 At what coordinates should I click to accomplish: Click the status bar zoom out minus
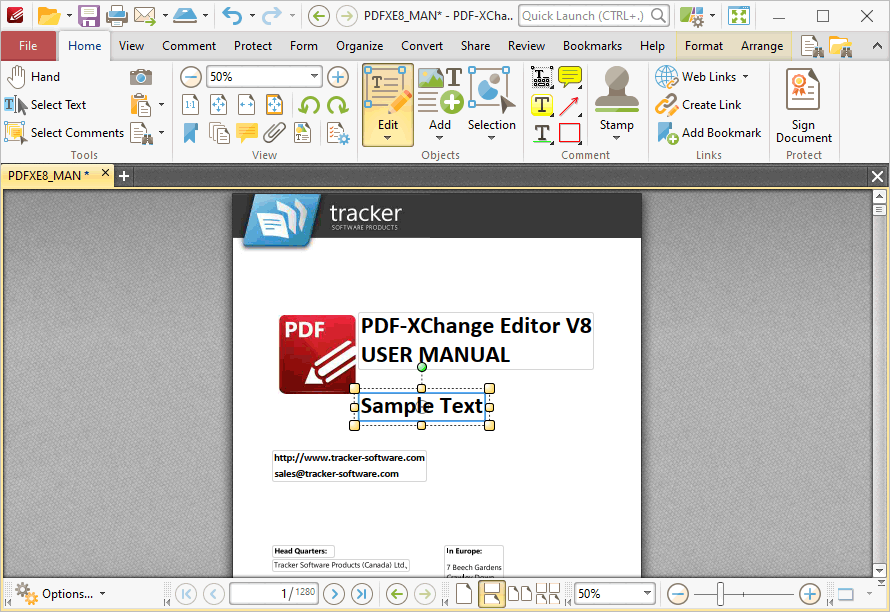pos(678,594)
